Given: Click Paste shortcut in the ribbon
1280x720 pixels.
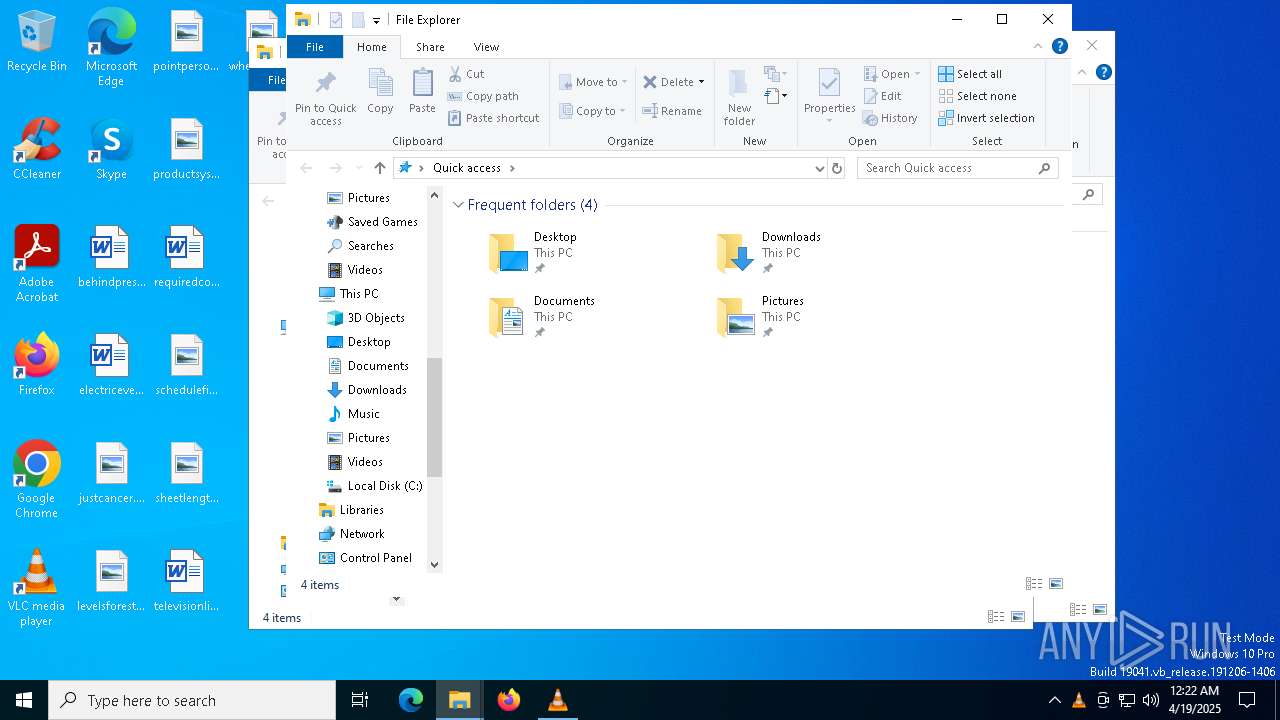Looking at the screenshot, I should point(494,118).
